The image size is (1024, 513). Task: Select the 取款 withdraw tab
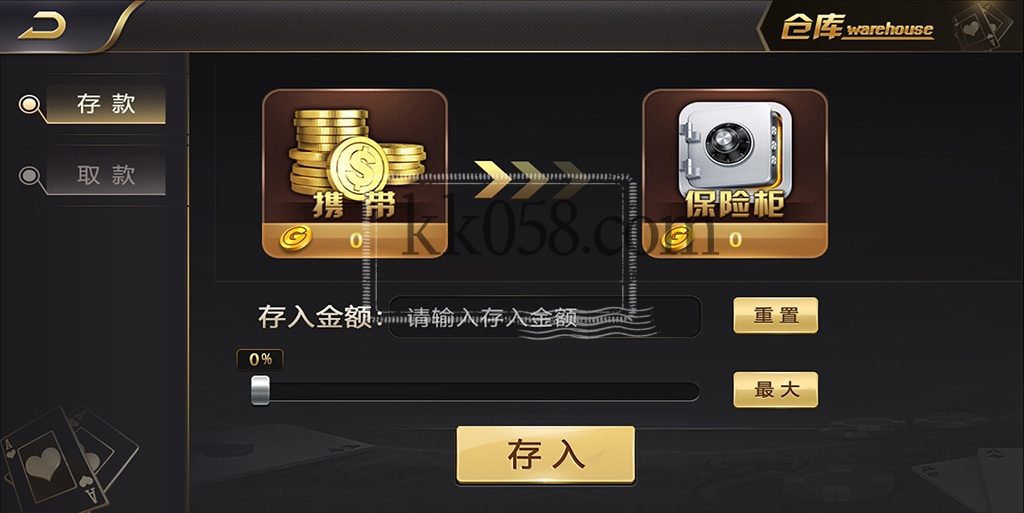[x=106, y=175]
